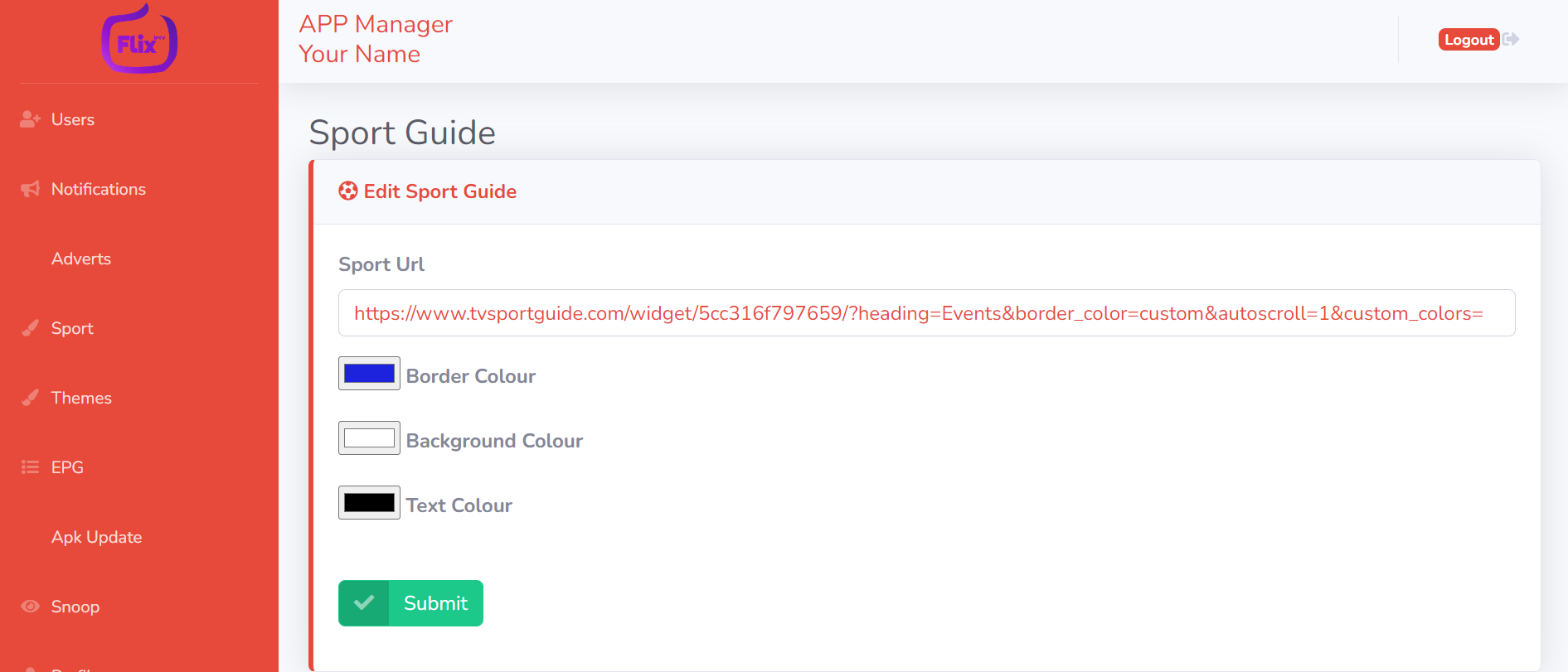Click the Edit Sport Guide heading

pyautogui.click(x=439, y=191)
